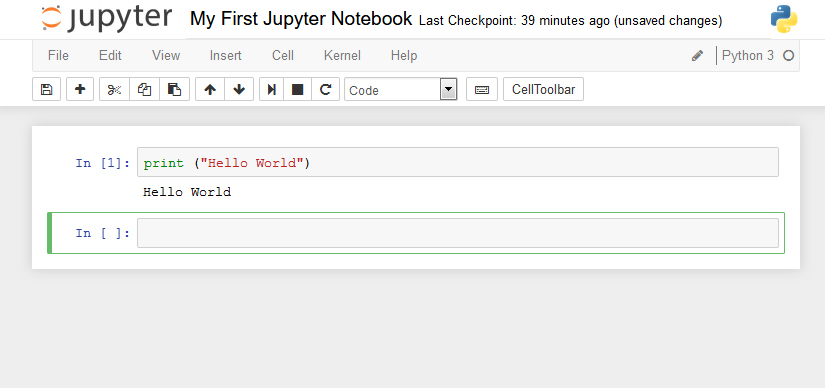The image size is (825, 388).
Task: Open the Cell menu
Action: 283,55
